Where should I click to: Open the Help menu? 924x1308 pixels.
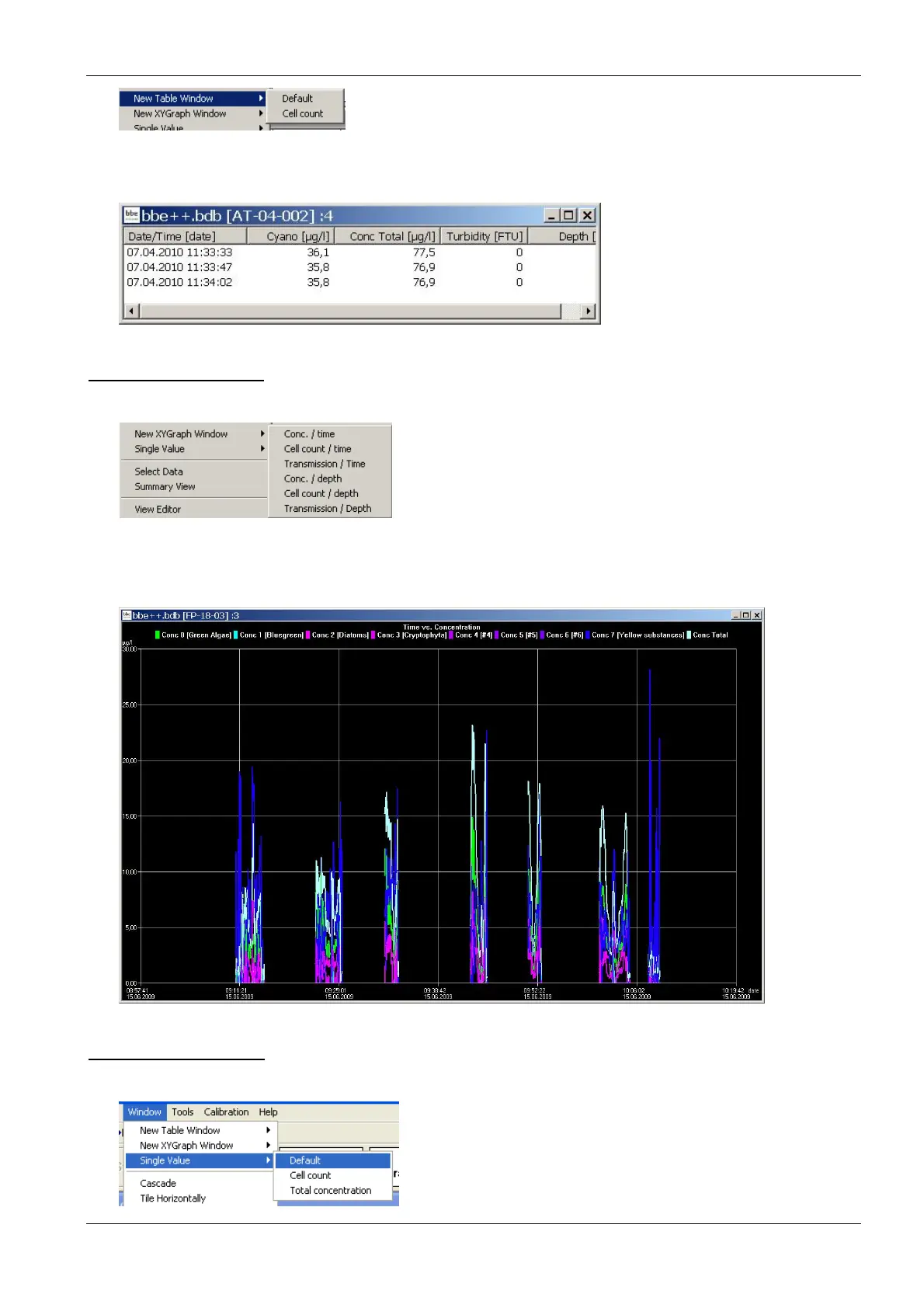tap(268, 1112)
